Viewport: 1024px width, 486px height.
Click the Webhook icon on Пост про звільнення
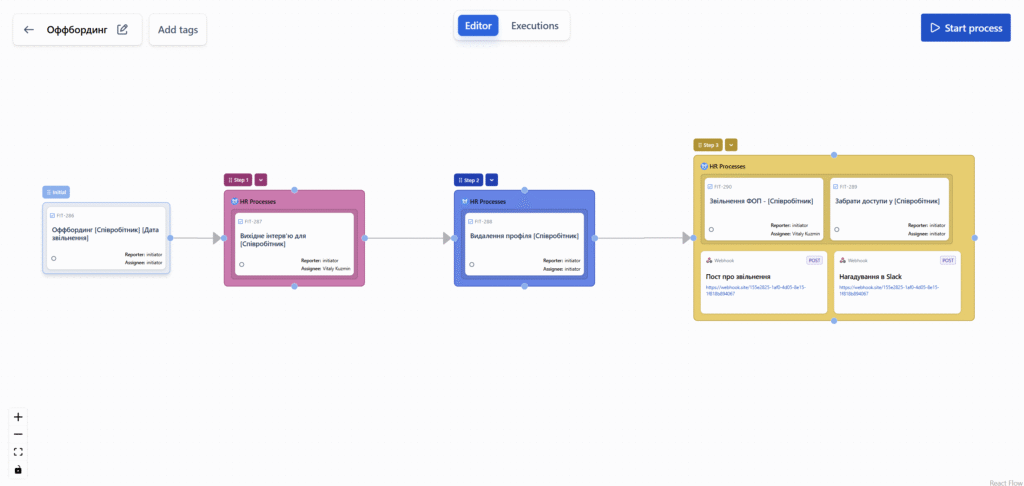709,260
